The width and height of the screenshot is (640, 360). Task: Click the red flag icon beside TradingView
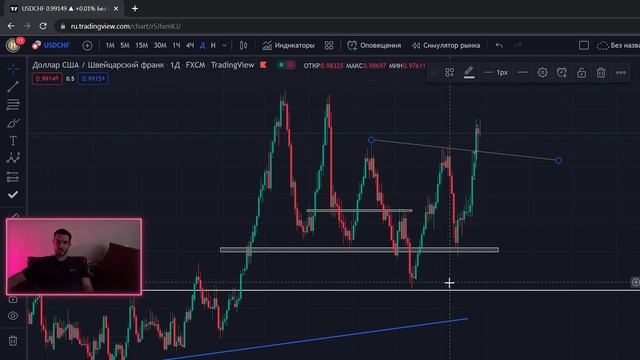(263, 65)
